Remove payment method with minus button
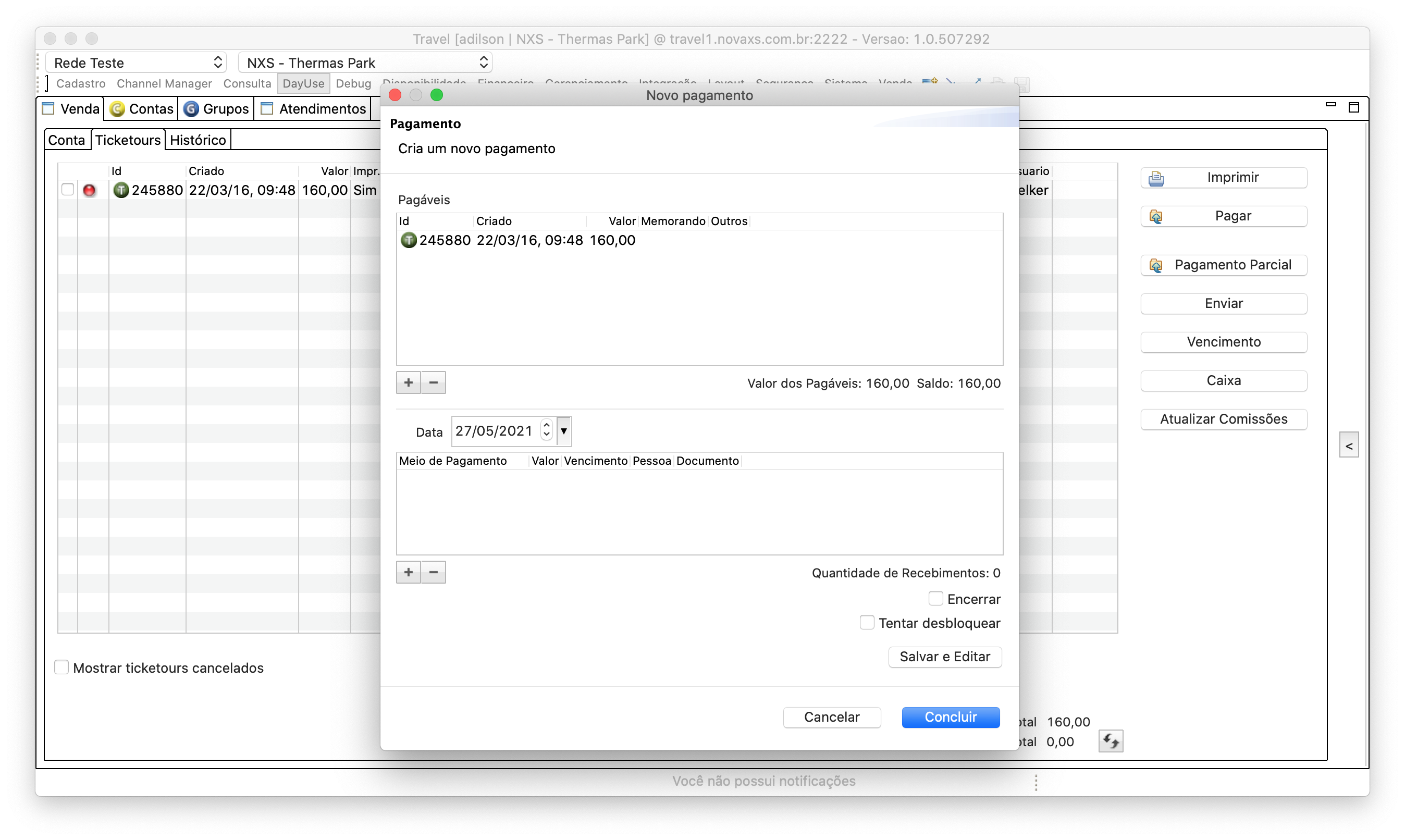Screen dimensions: 1405x840 tap(433, 572)
